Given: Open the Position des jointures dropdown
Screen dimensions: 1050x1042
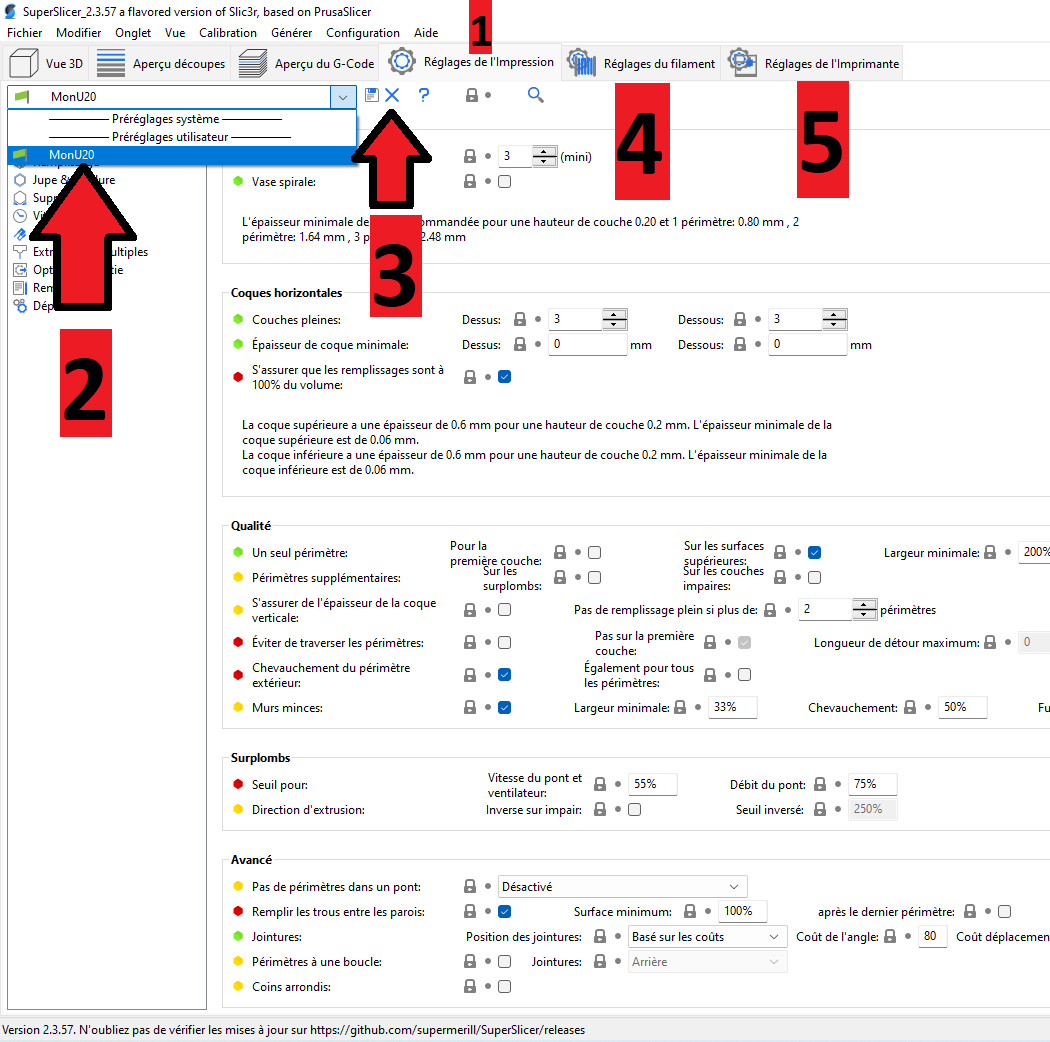Looking at the screenshot, I should 707,937.
